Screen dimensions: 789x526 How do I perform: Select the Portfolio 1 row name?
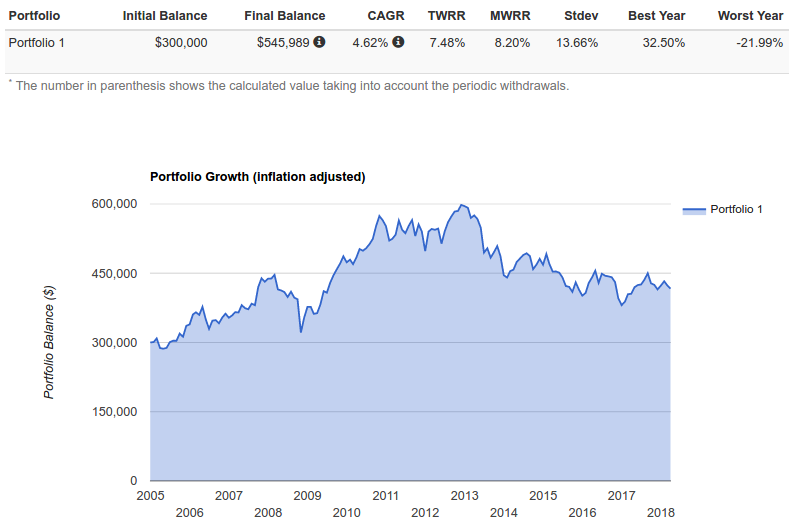[x=37, y=43]
